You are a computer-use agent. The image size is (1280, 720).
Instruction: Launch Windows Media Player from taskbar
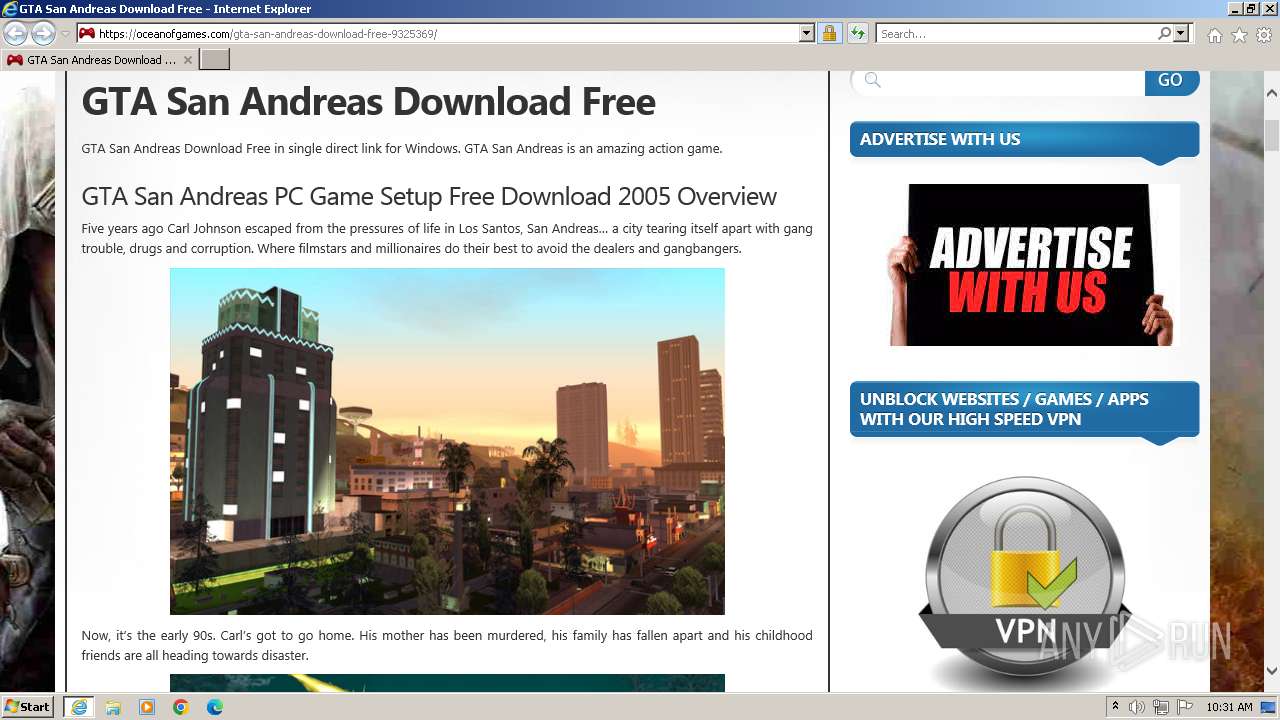pos(147,707)
